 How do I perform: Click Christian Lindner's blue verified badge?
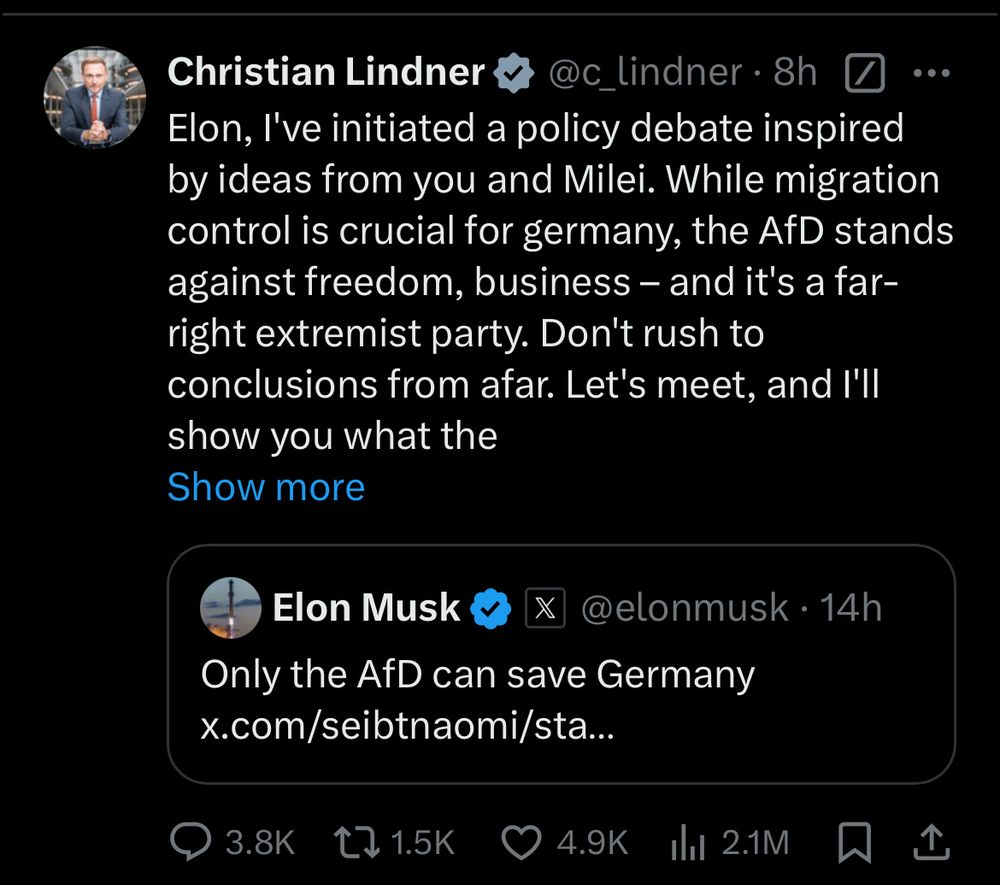point(514,73)
